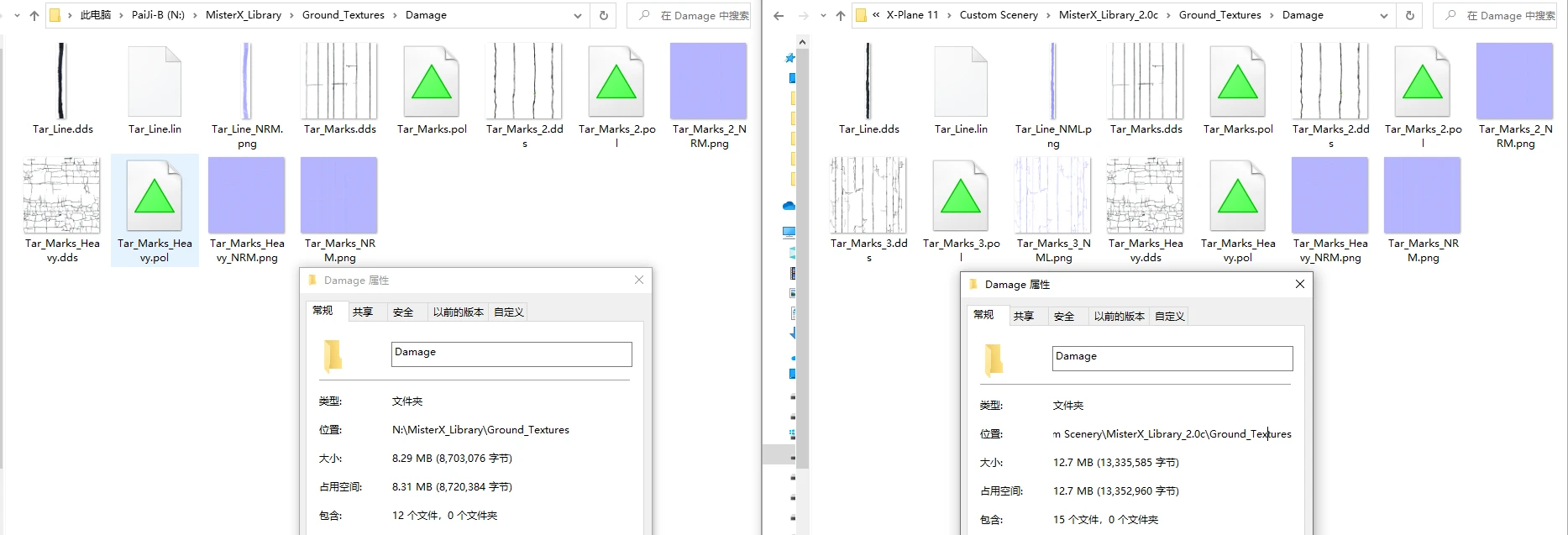Image resolution: width=1568 pixels, height=535 pixels.
Task: Go back in right Explorer window
Action: [x=779, y=15]
